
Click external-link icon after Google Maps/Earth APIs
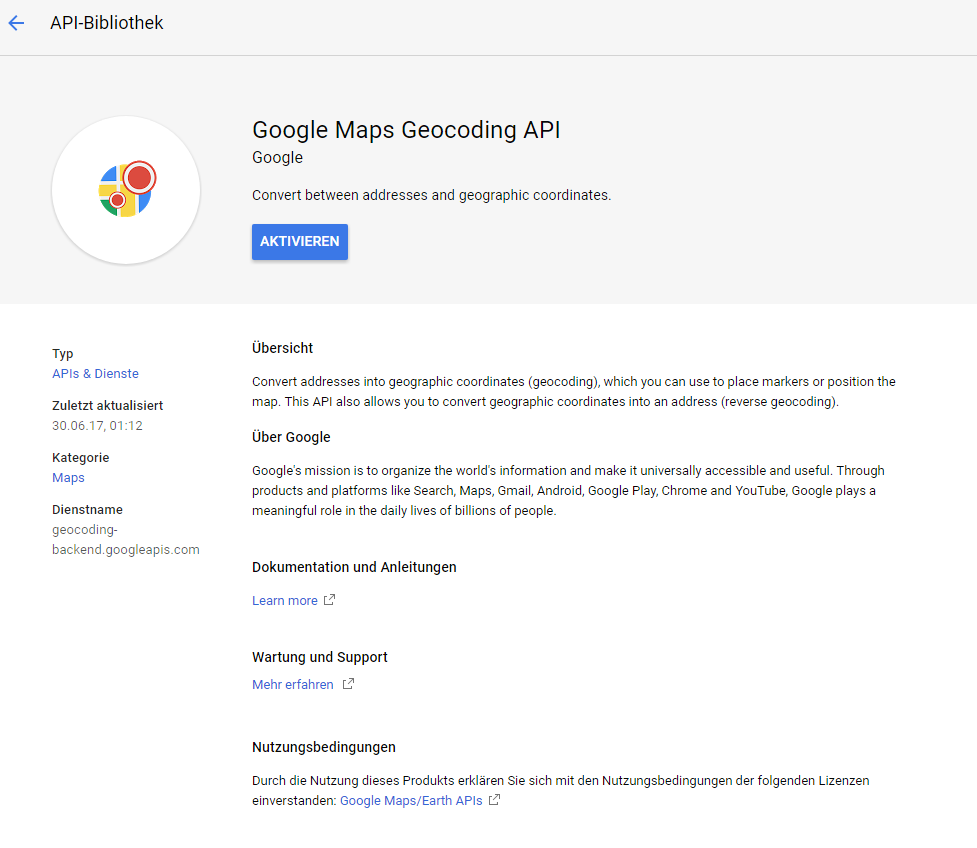tap(494, 800)
